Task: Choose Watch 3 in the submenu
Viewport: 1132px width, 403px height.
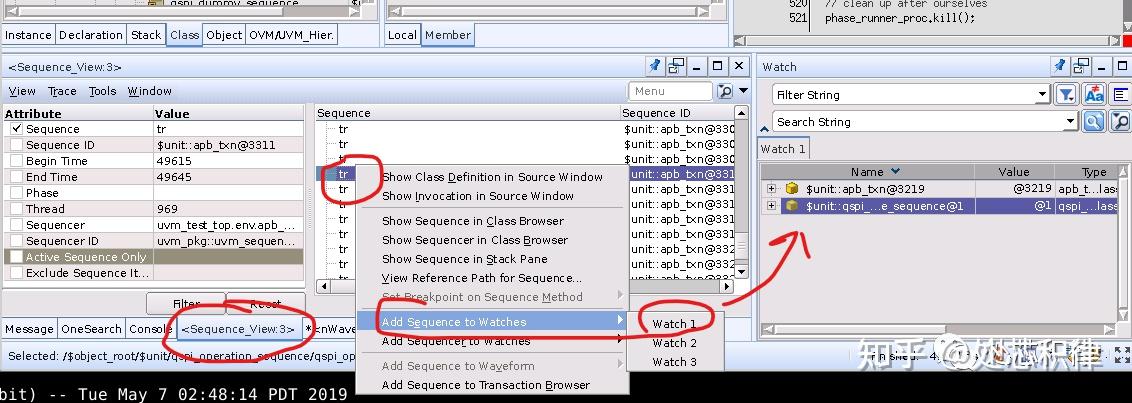Action: (x=674, y=362)
